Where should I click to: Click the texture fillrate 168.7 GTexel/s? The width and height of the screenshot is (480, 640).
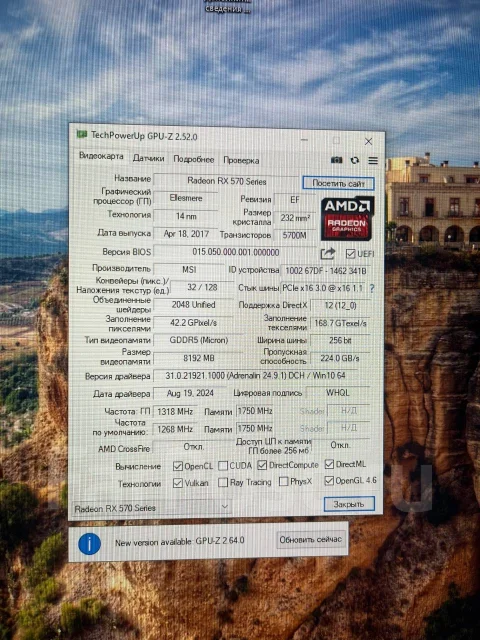(340, 323)
